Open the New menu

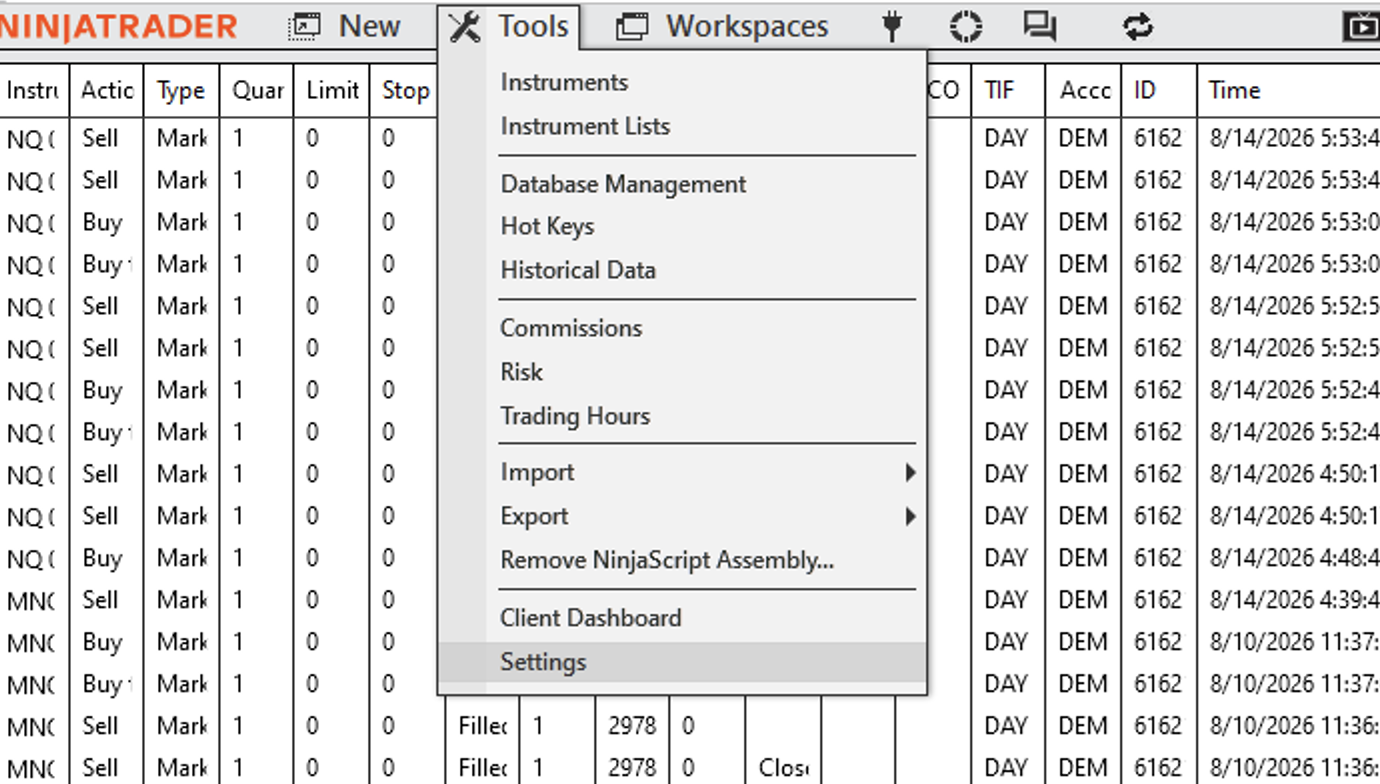[x=344, y=26]
